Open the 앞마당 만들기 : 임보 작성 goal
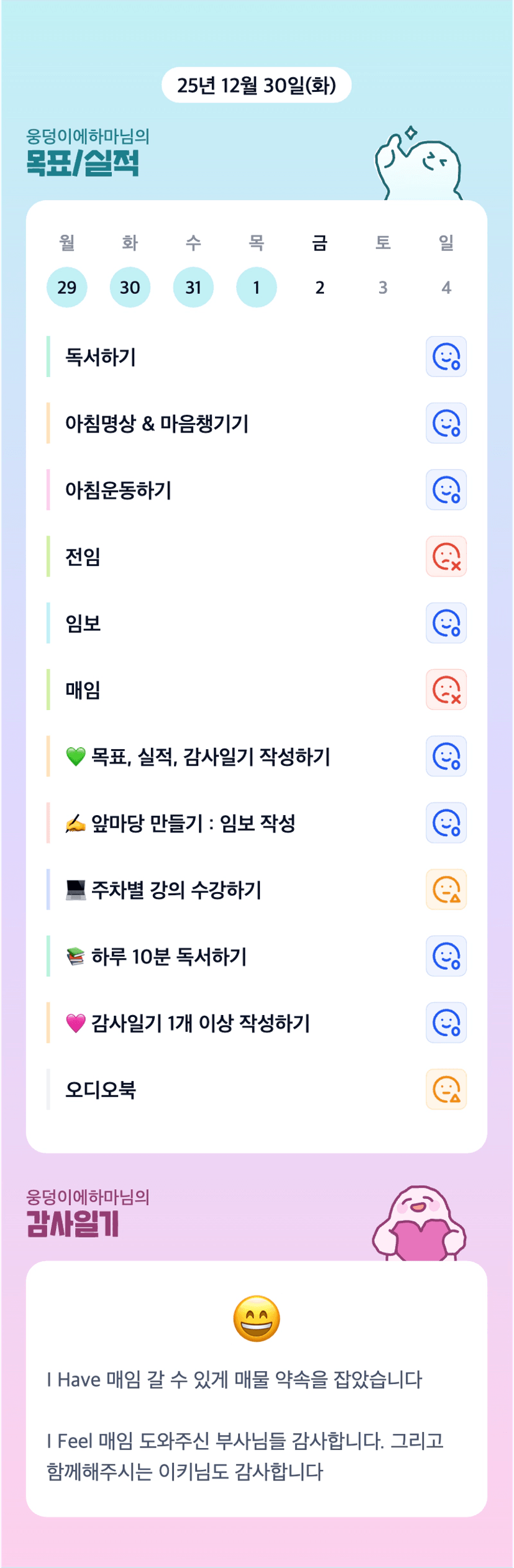 click(193, 823)
